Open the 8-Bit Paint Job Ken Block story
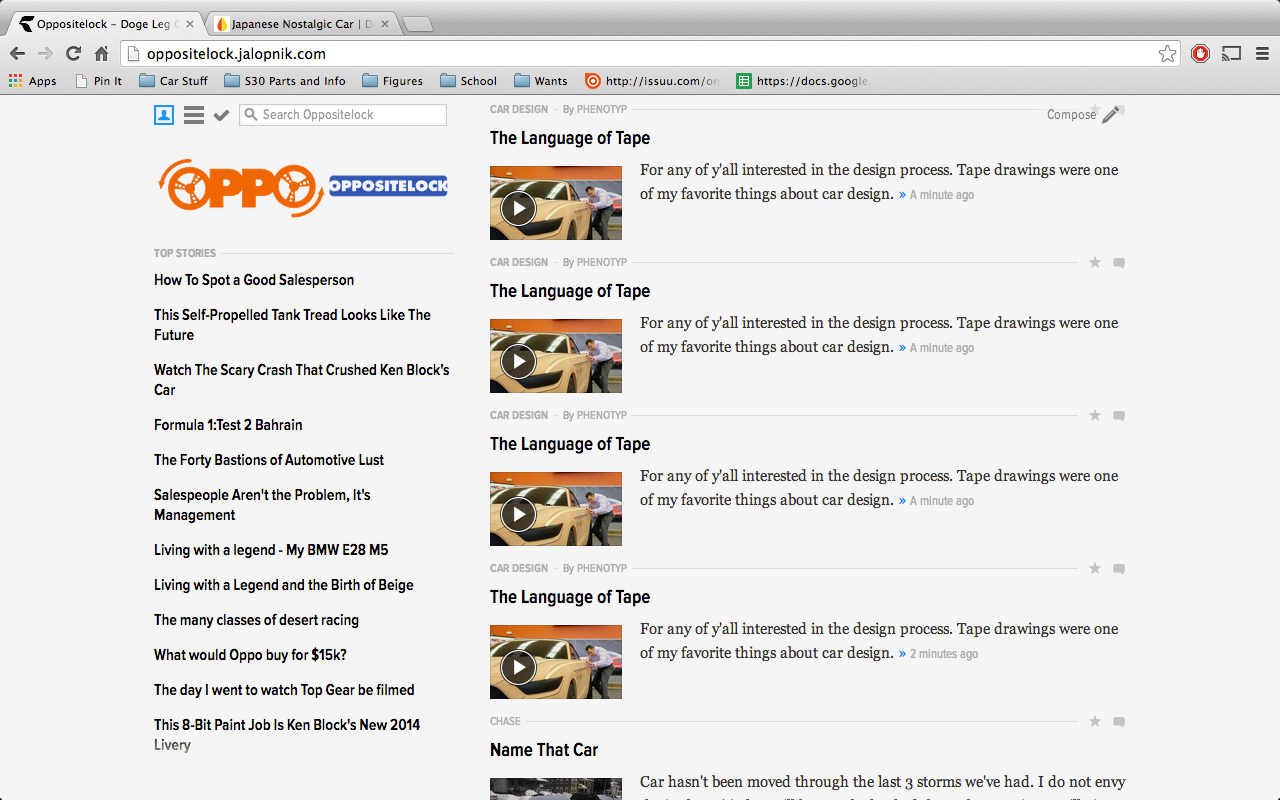The height and width of the screenshot is (800, 1280). pyautogui.click(x=287, y=735)
